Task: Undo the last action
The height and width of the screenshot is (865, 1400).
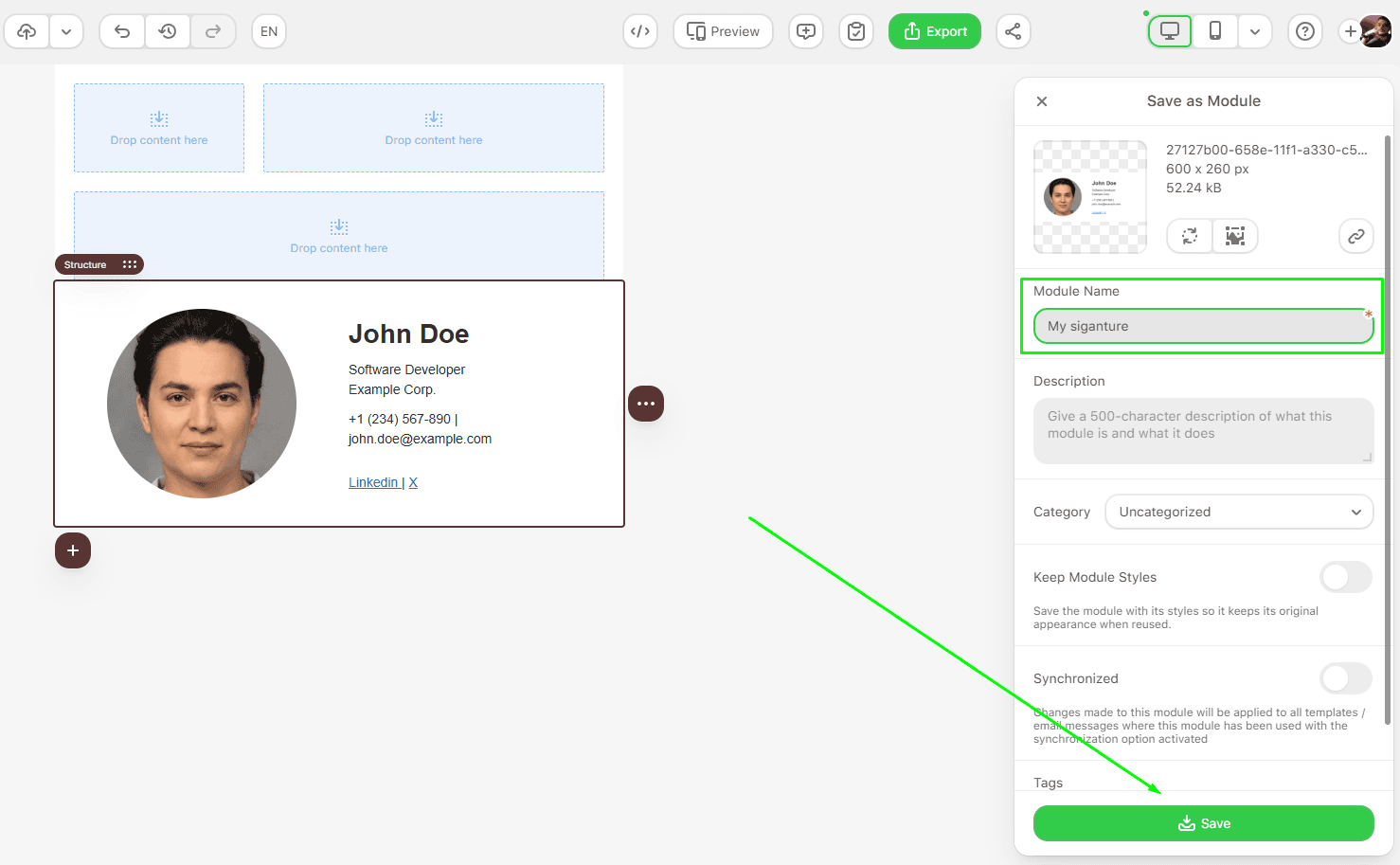Action: point(122,31)
